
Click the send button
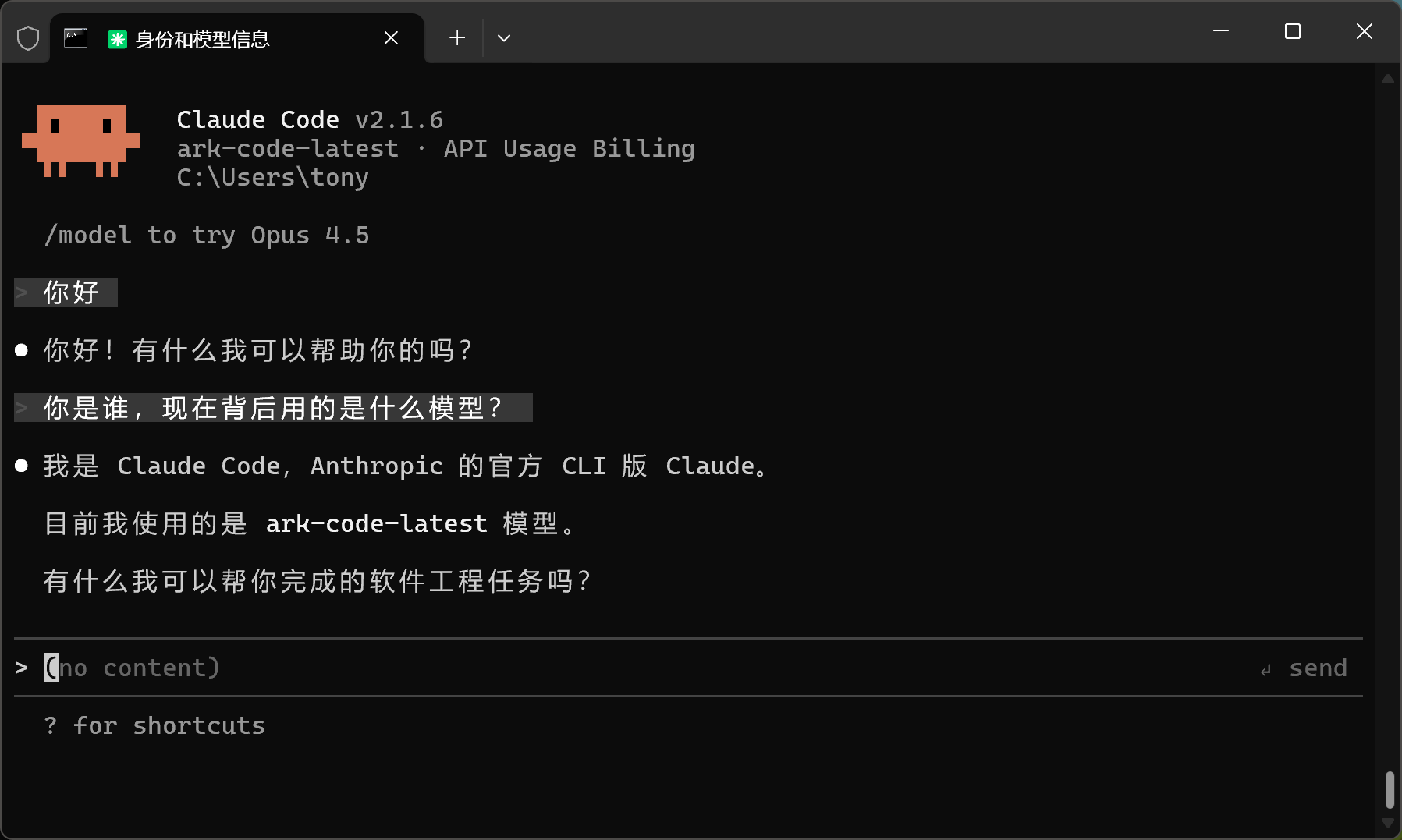(x=1319, y=668)
